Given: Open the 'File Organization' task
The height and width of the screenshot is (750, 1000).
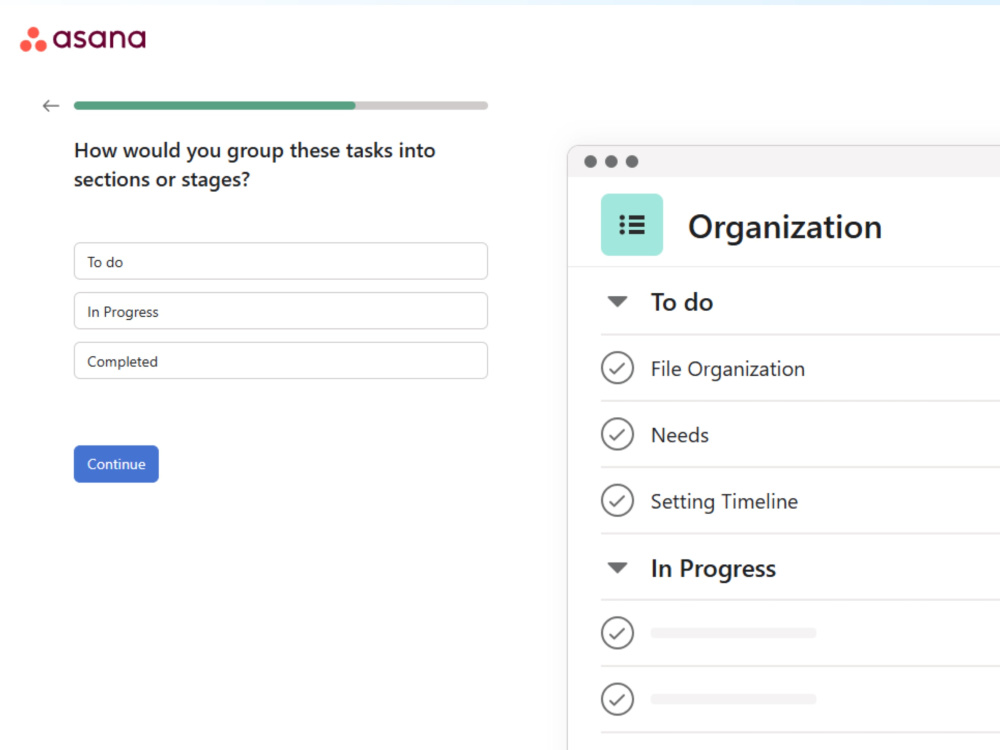Looking at the screenshot, I should point(728,369).
